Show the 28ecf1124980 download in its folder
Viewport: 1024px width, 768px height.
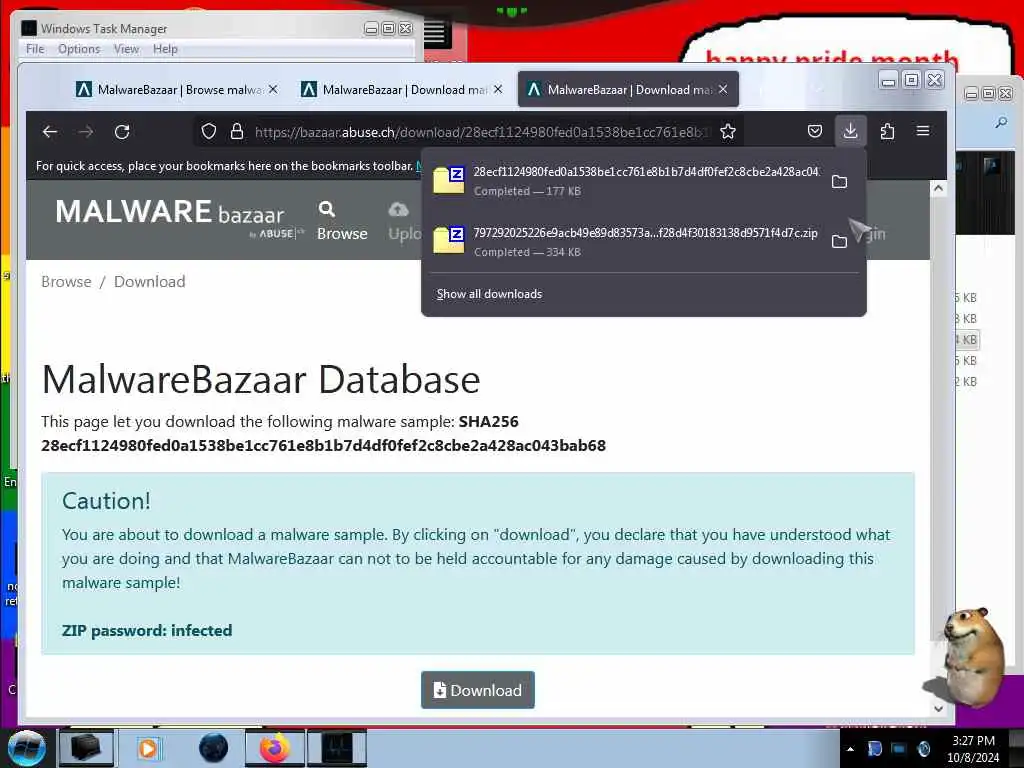coord(840,182)
